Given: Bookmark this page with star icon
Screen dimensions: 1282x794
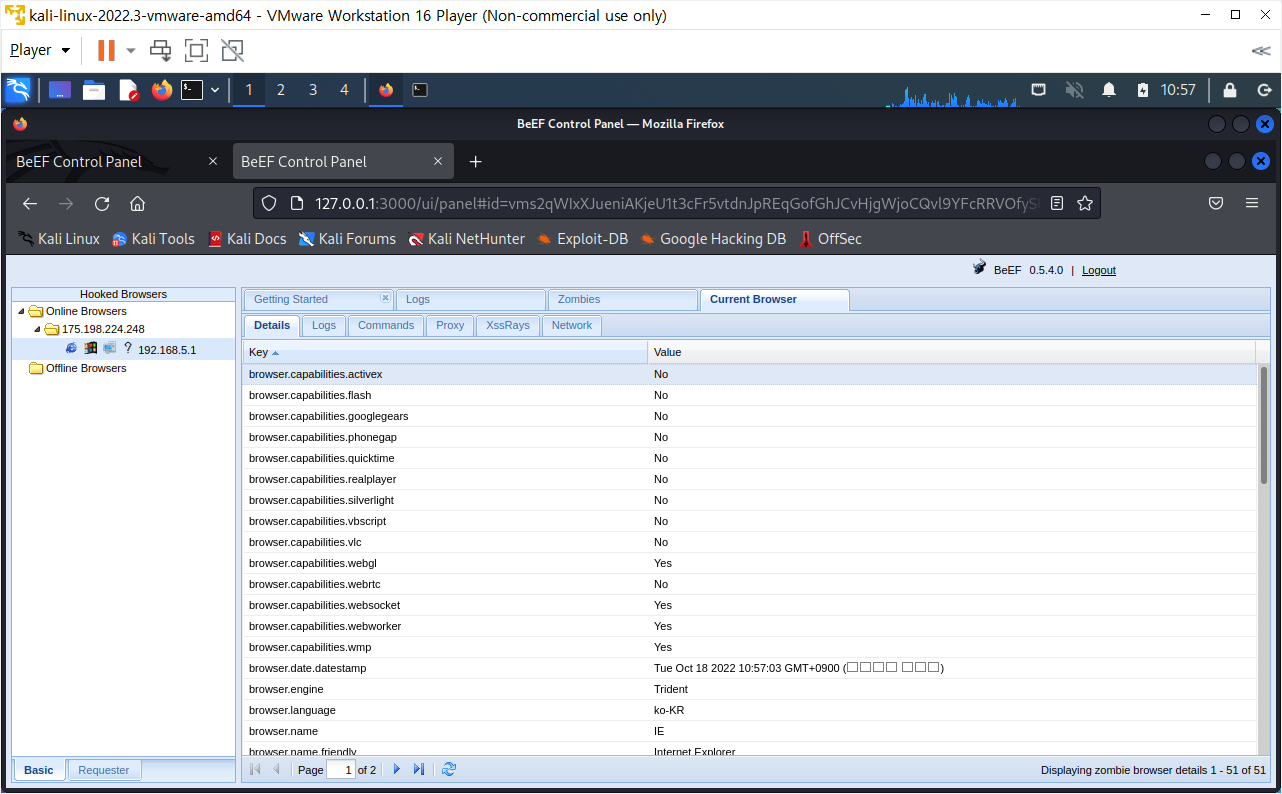Looking at the screenshot, I should click(x=1084, y=203).
